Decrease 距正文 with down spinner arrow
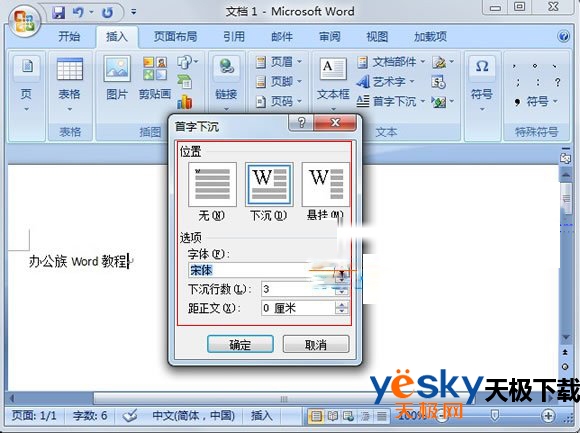 (342, 311)
